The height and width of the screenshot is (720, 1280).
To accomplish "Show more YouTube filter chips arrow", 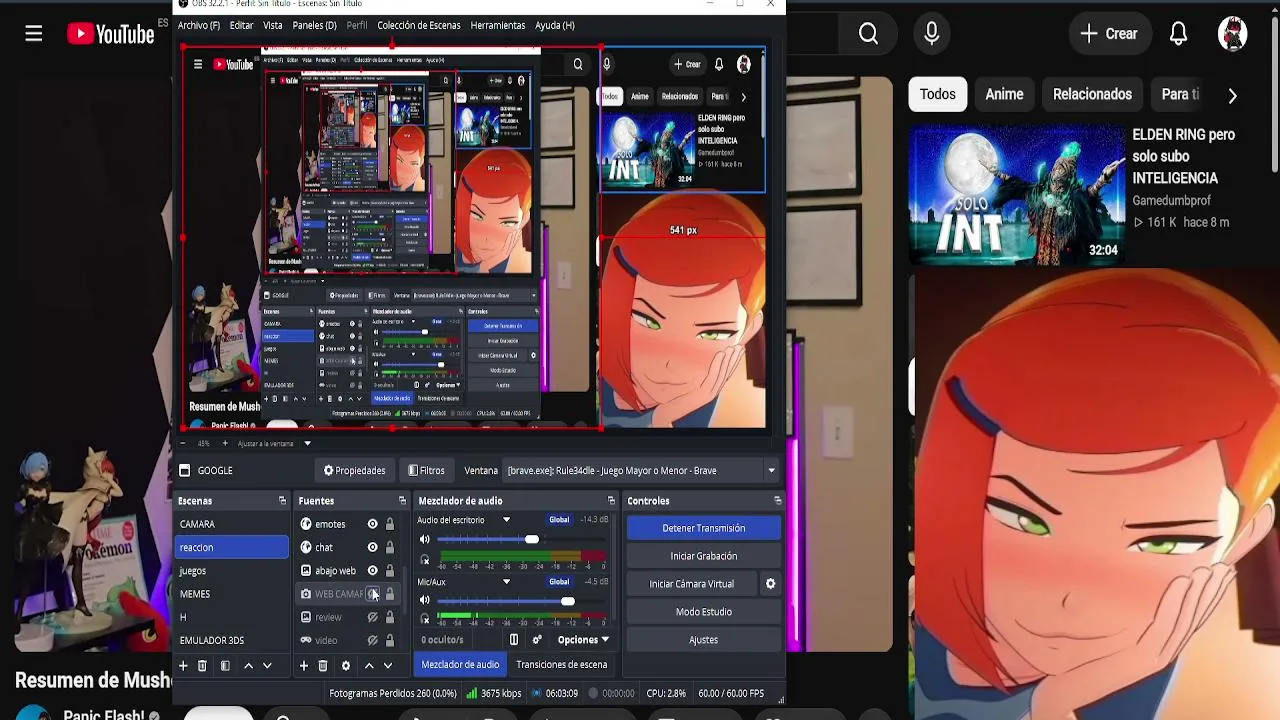I will (x=1232, y=96).
